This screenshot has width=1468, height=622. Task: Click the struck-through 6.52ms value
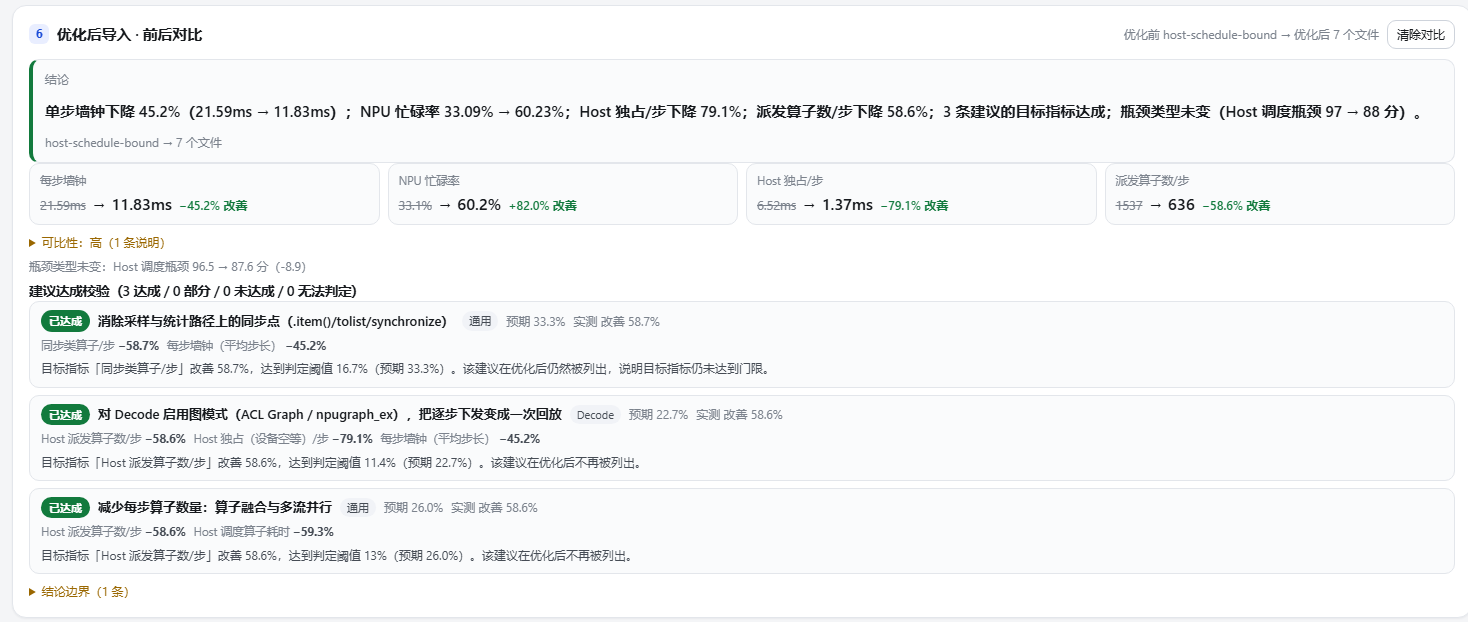tap(777, 205)
